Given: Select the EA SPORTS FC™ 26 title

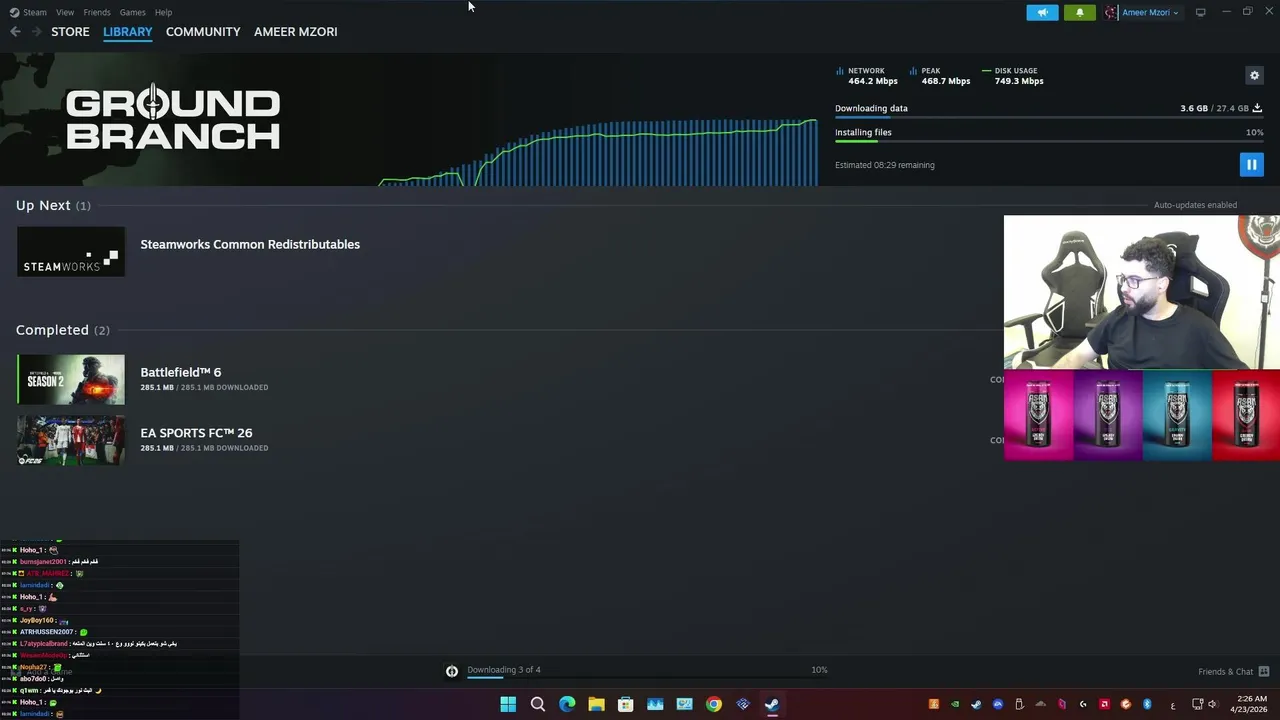Looking at the screenshot, I should click(196, 433).
